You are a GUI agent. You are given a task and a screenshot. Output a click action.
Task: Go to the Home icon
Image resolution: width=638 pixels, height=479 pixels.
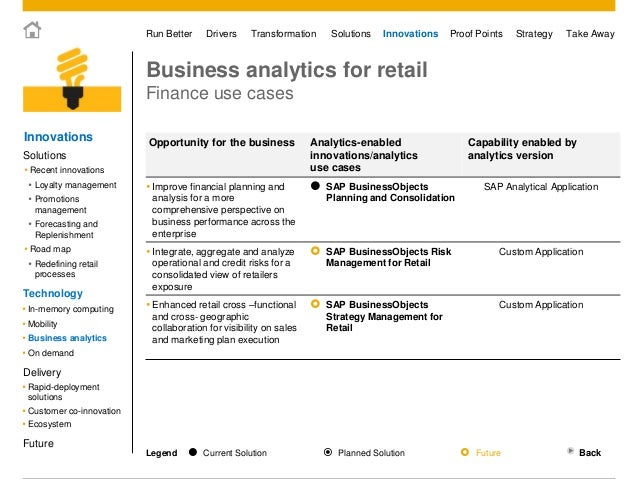tap(32, 30)
